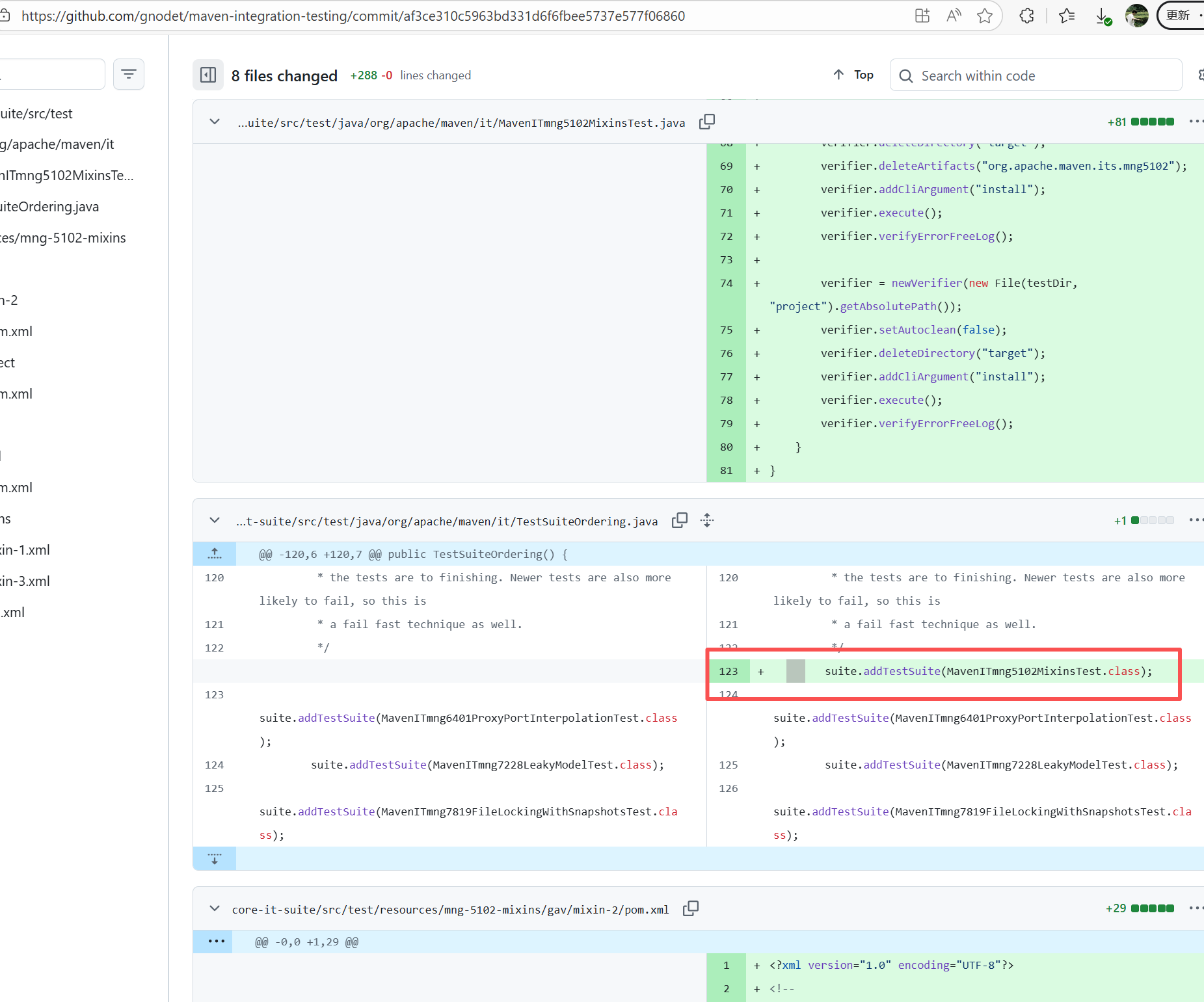1204x1002 pixels.
Task: Jump to Top of the page
Action: (x=853, y=75)
